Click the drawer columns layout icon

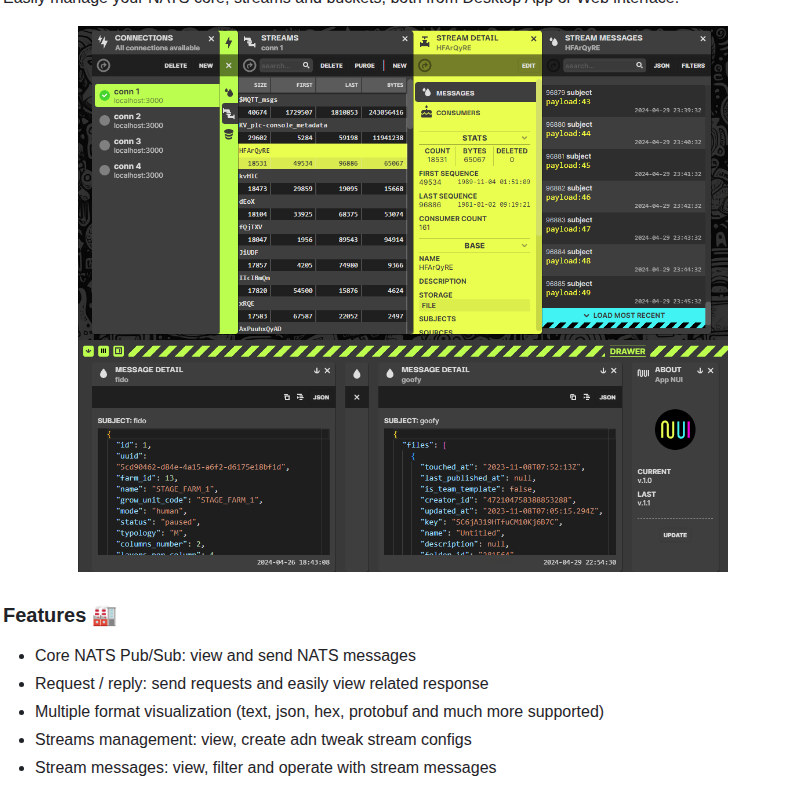point(104,351)
